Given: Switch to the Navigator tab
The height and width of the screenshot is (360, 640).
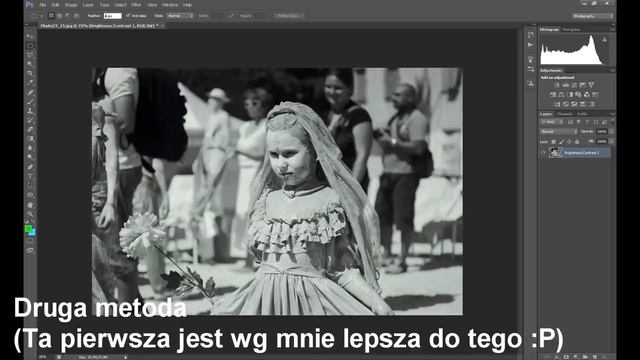Looking at the screenshot, I should click(x=571, y=29).
